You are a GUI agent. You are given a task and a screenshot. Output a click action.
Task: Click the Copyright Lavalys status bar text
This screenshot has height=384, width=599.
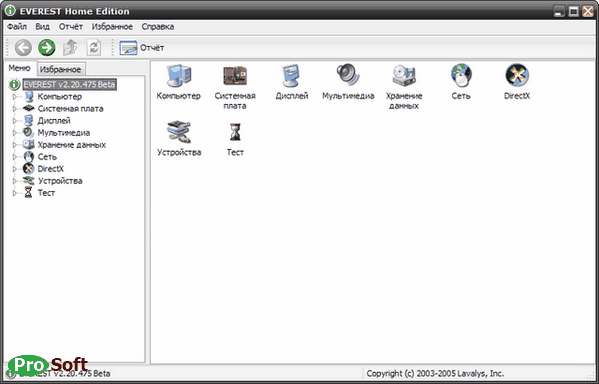[435, 373]
